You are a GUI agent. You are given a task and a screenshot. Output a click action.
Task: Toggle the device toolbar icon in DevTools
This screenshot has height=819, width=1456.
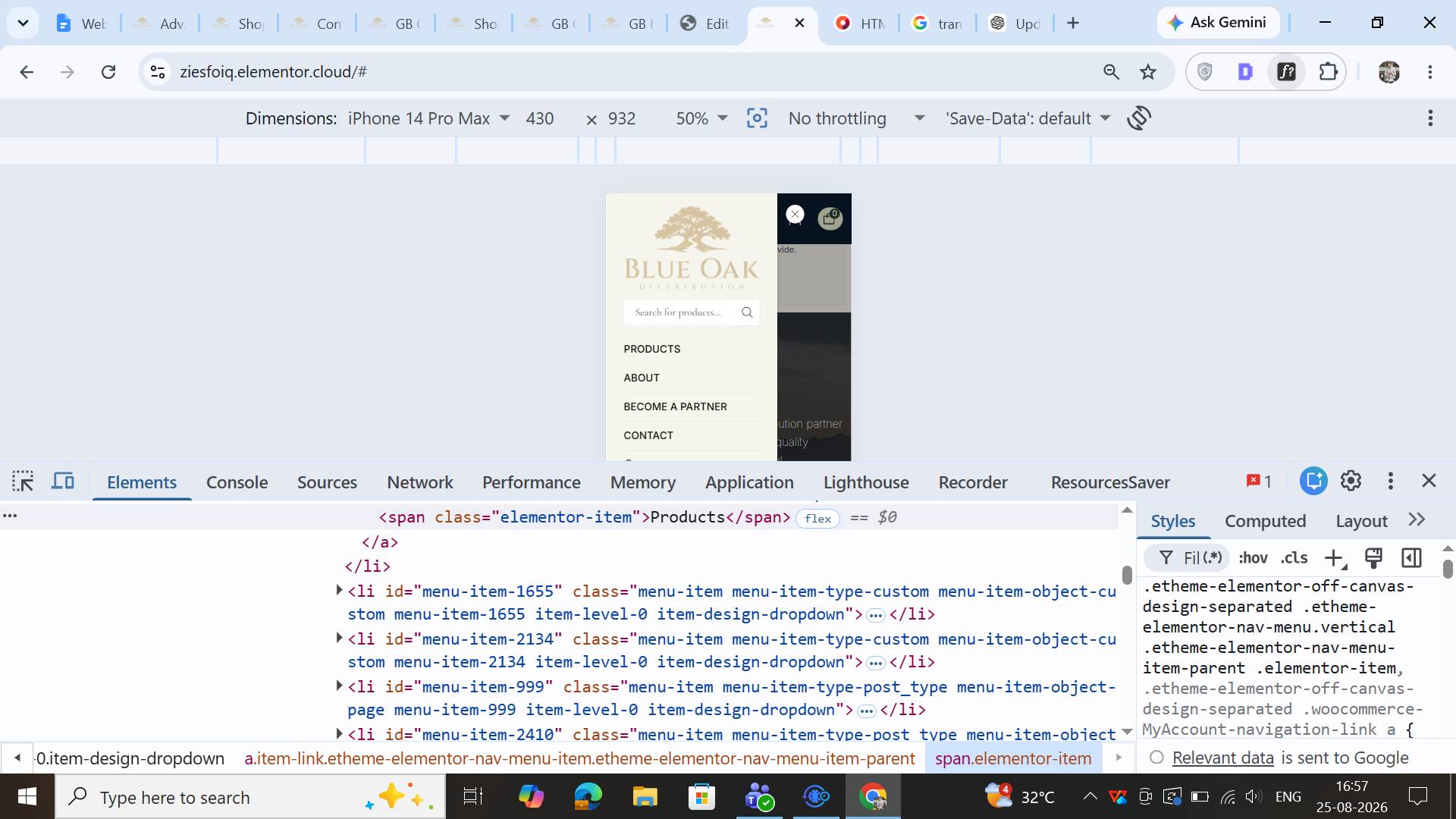pyautogui.click(x=63, y=482)
